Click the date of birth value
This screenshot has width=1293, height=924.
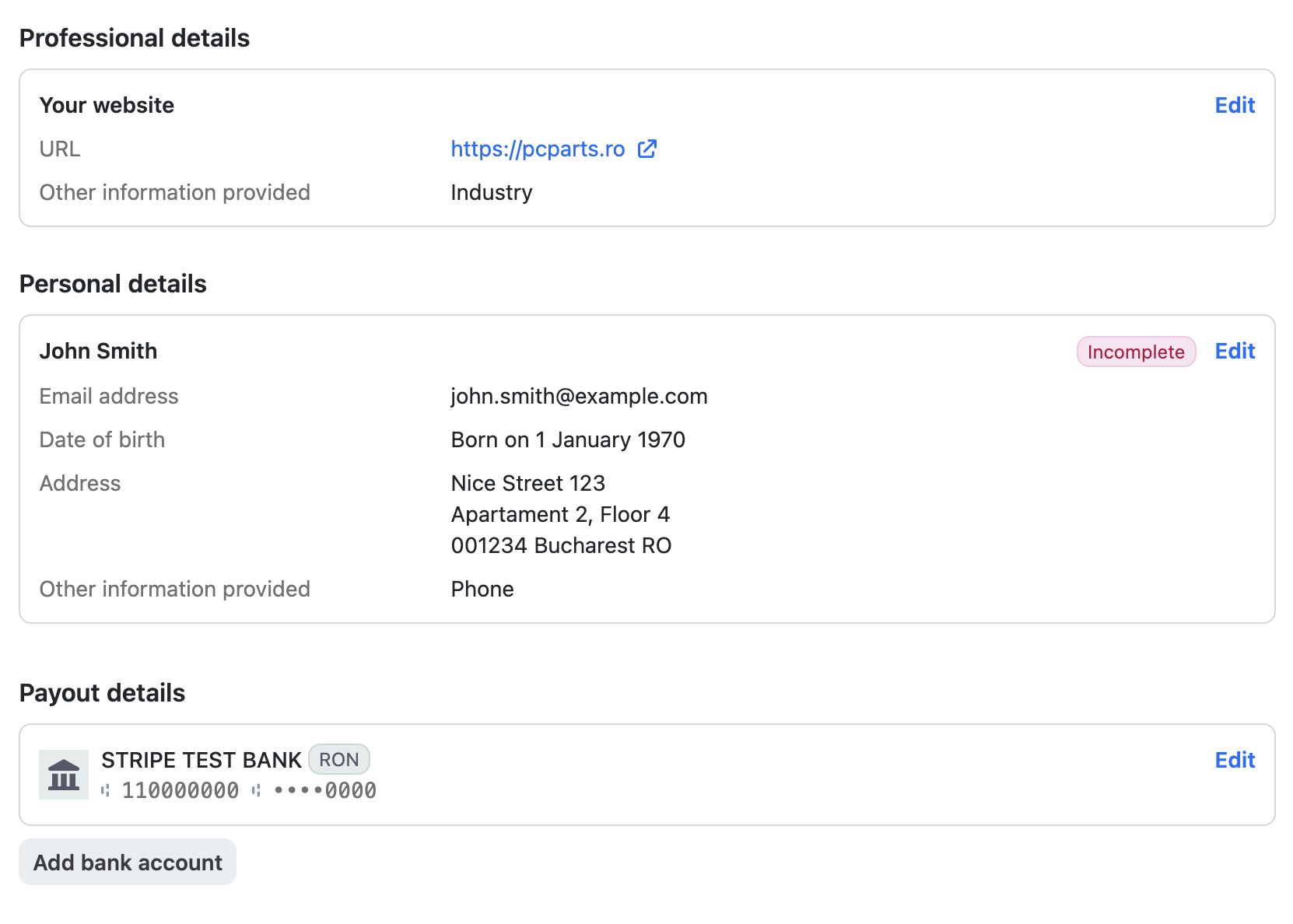[x=568, y=439]
